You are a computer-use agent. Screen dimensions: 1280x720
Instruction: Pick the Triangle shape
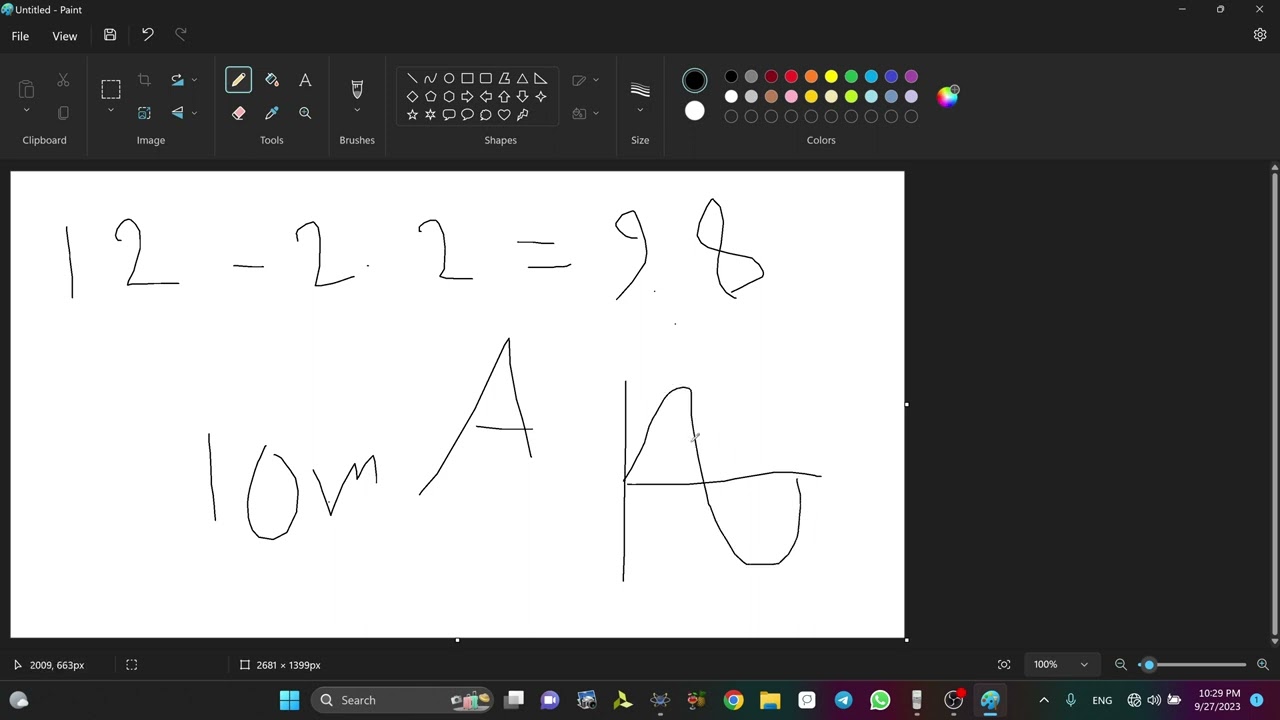point(522,78)
